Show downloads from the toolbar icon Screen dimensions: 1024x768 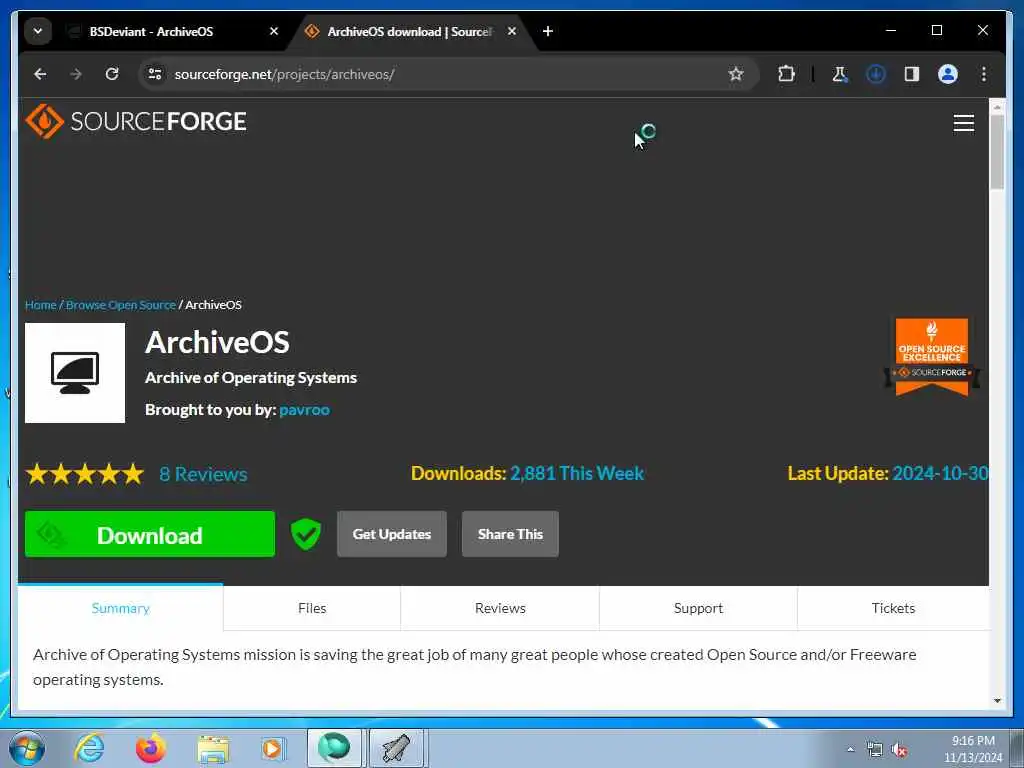[x=876, y=74]
